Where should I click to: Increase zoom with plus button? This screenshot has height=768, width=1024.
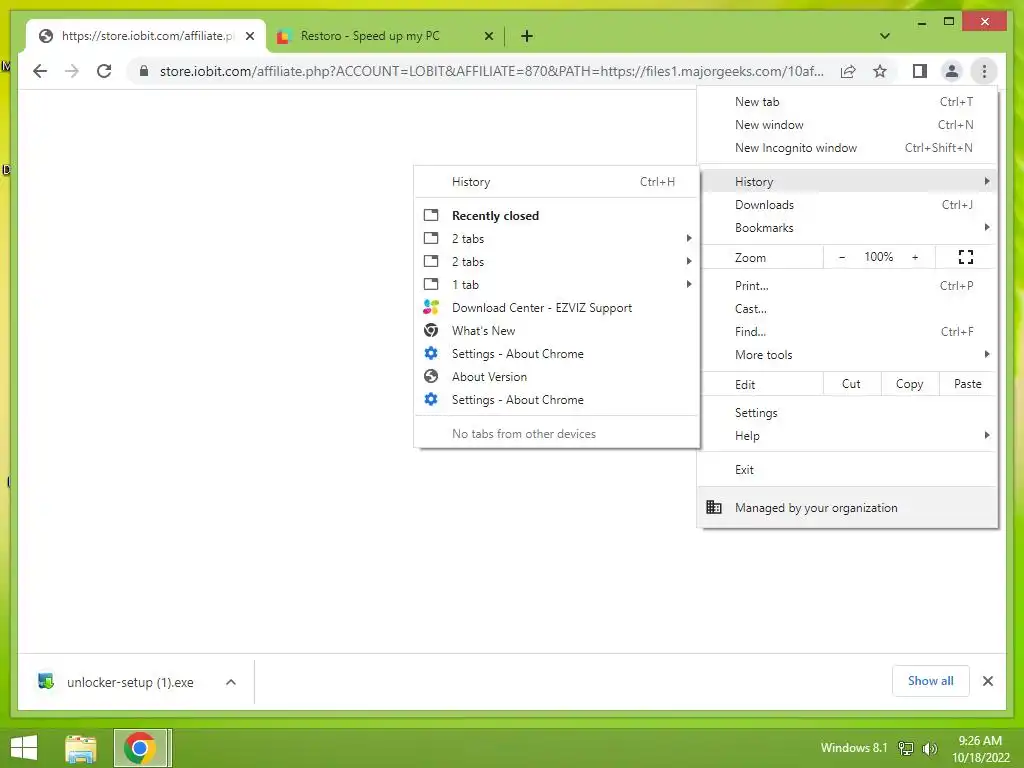915,257
